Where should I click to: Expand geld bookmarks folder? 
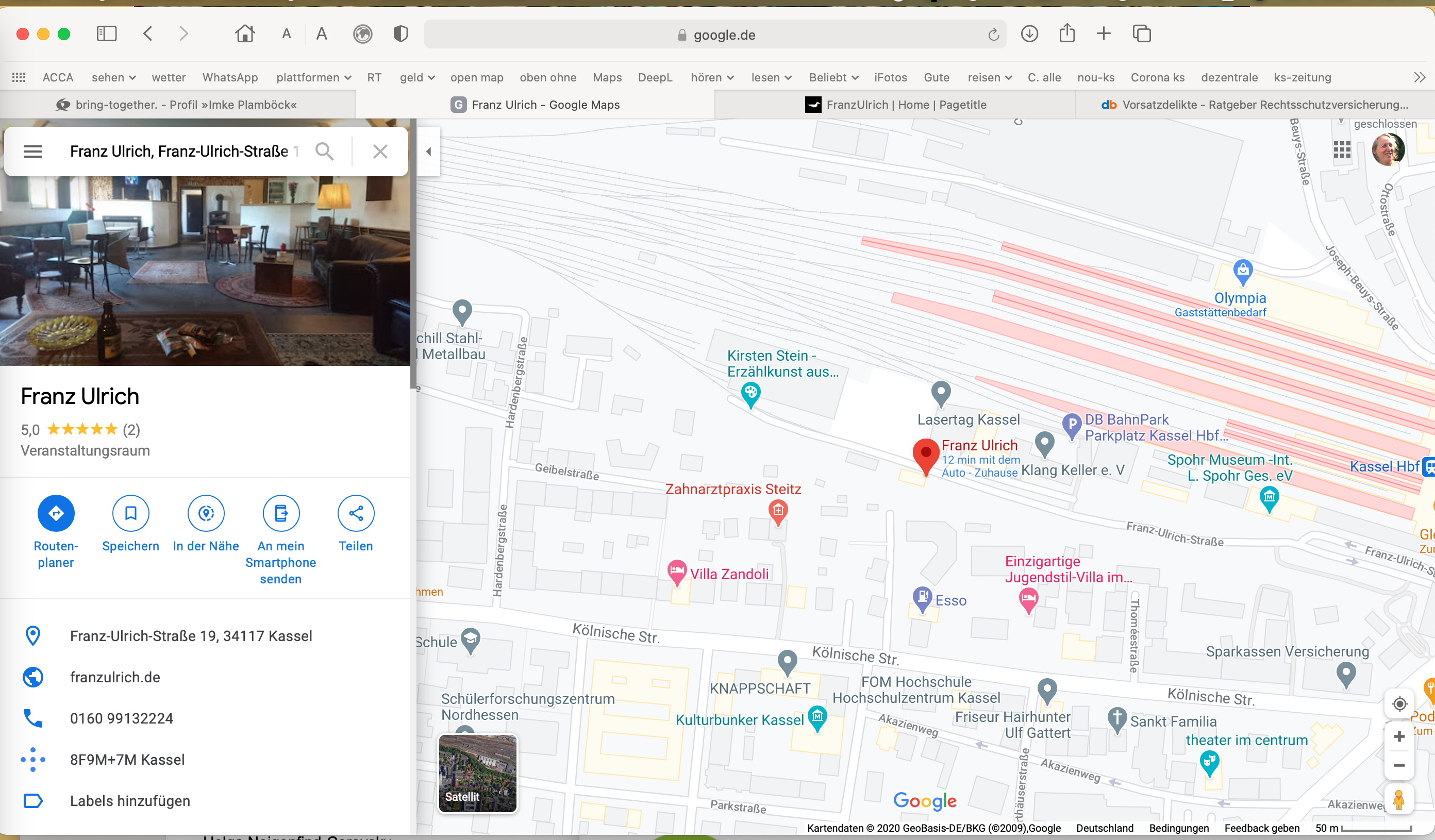click(x=418, y=77)
